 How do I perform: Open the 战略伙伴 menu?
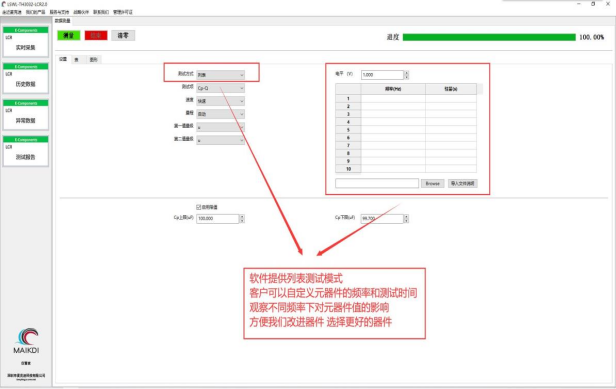[x=81, y=12]
